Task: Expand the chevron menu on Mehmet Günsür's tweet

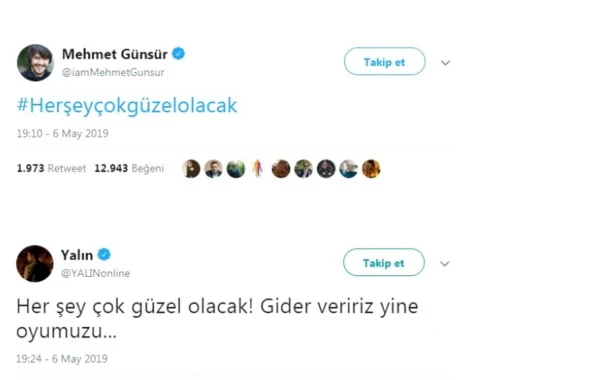Action: (445, 63)
